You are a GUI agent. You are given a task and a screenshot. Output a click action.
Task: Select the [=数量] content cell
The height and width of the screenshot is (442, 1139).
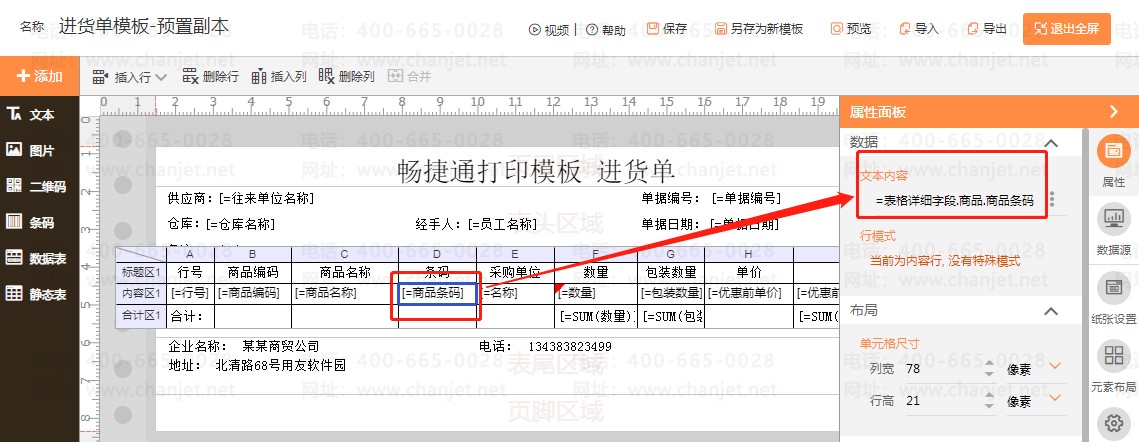pos(596,294)
